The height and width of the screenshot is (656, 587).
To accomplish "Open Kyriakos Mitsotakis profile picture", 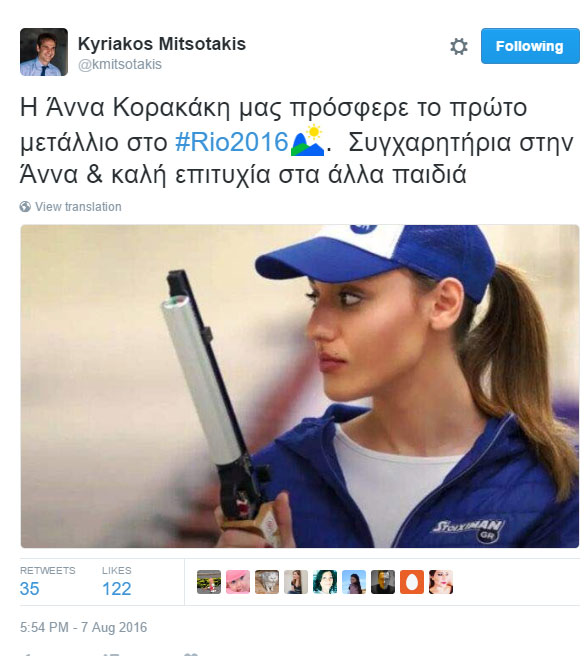I will pyautogui.click(x=44, y=52).
